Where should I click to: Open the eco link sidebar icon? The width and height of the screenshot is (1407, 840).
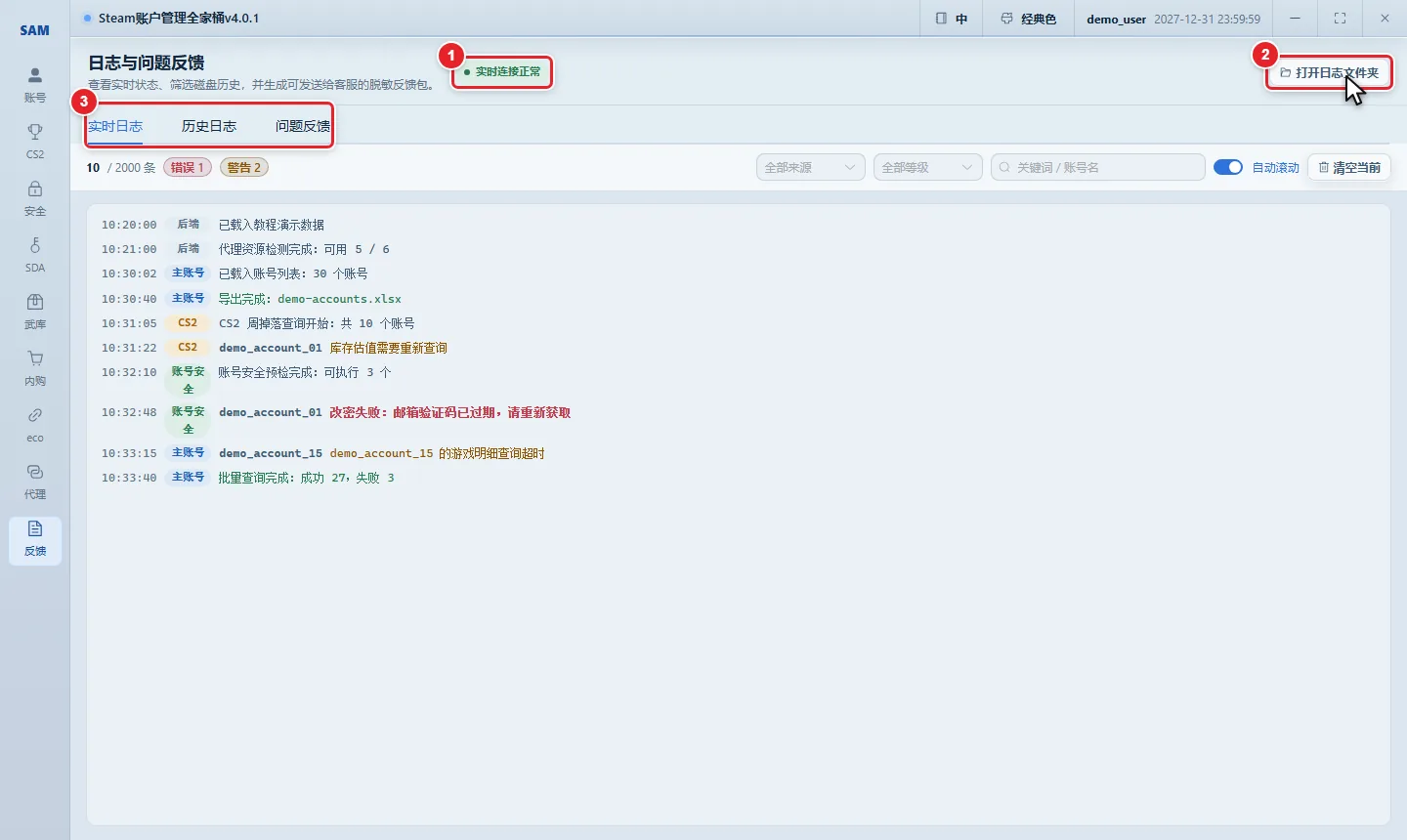tap(35, 424)
